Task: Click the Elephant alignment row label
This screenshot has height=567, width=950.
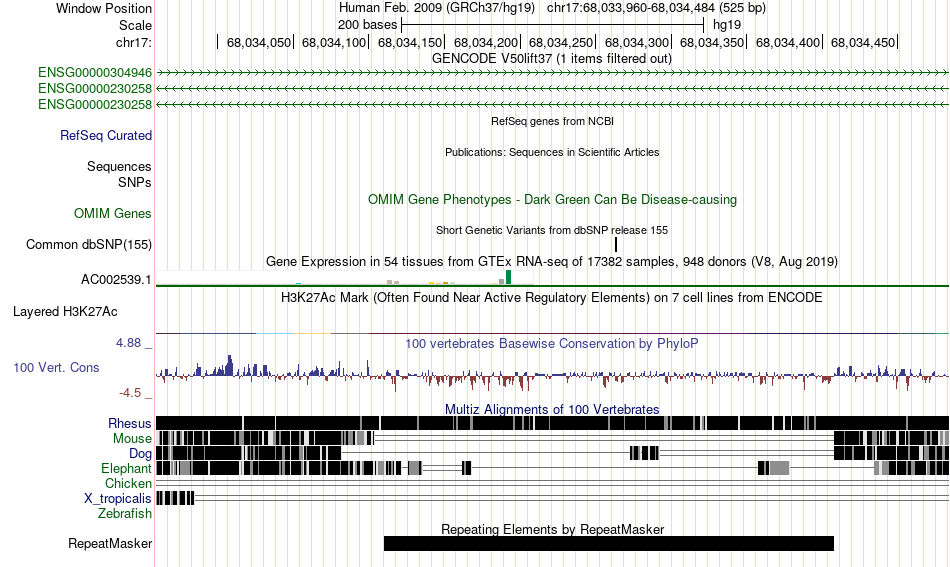Action: pyautogui.click(x=127, y=469)
